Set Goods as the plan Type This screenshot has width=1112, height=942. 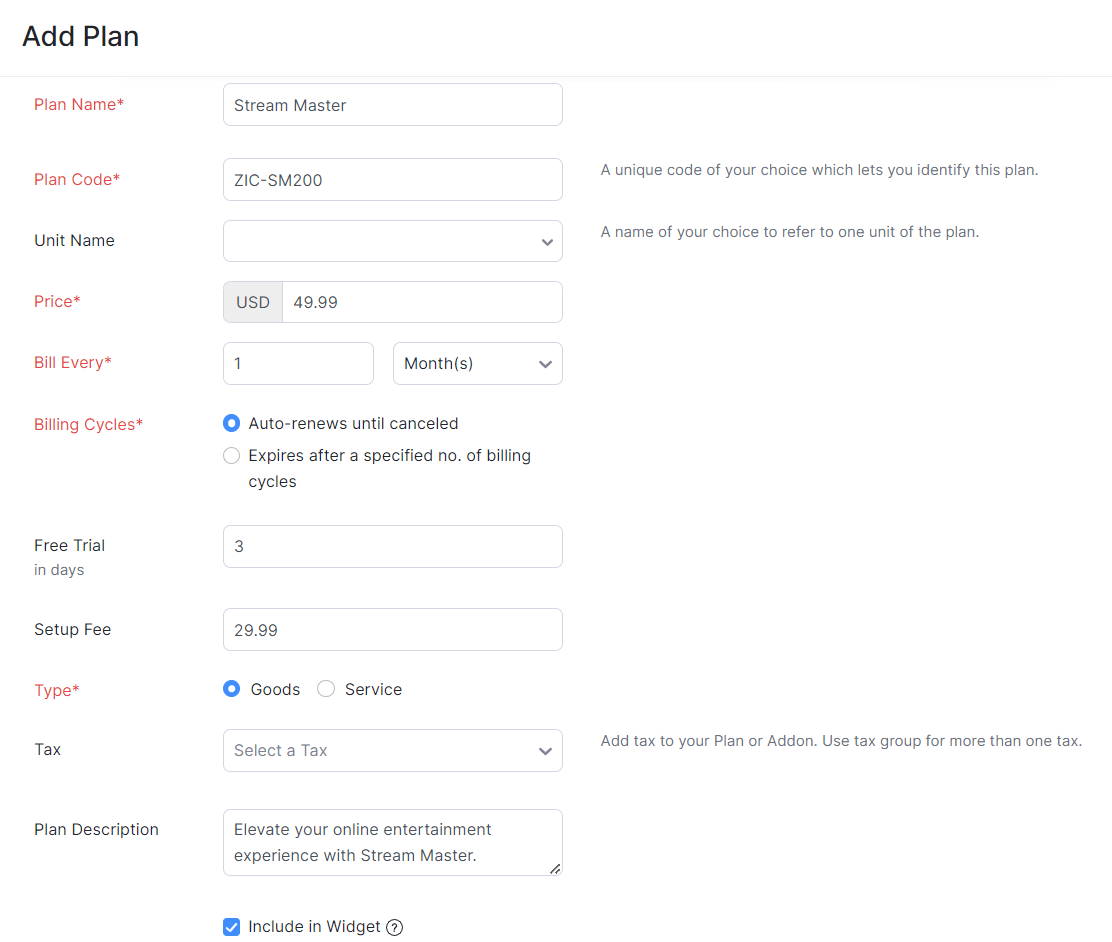coord(231,689)
